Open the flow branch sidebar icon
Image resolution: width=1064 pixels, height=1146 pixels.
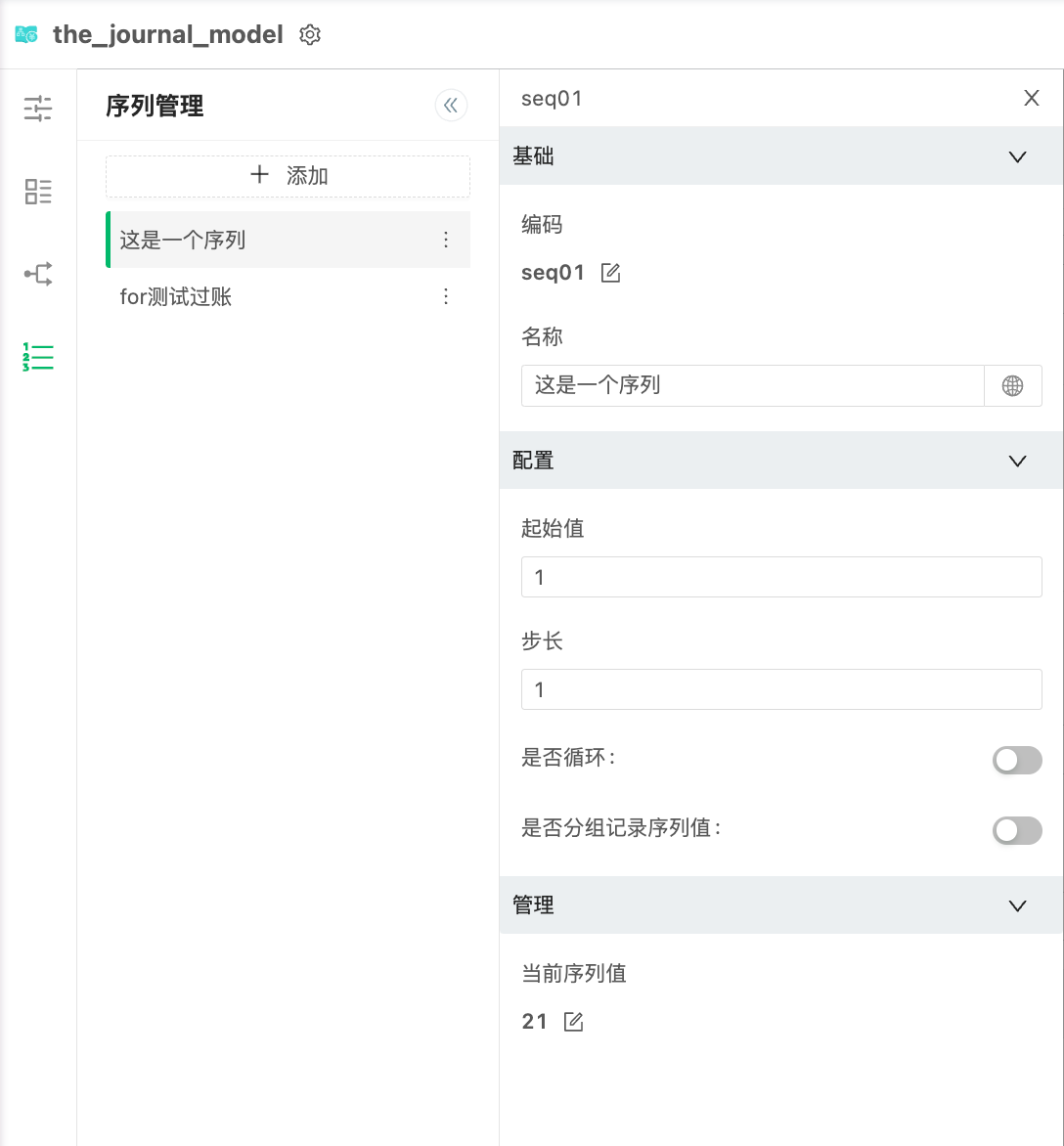(38, 275)
